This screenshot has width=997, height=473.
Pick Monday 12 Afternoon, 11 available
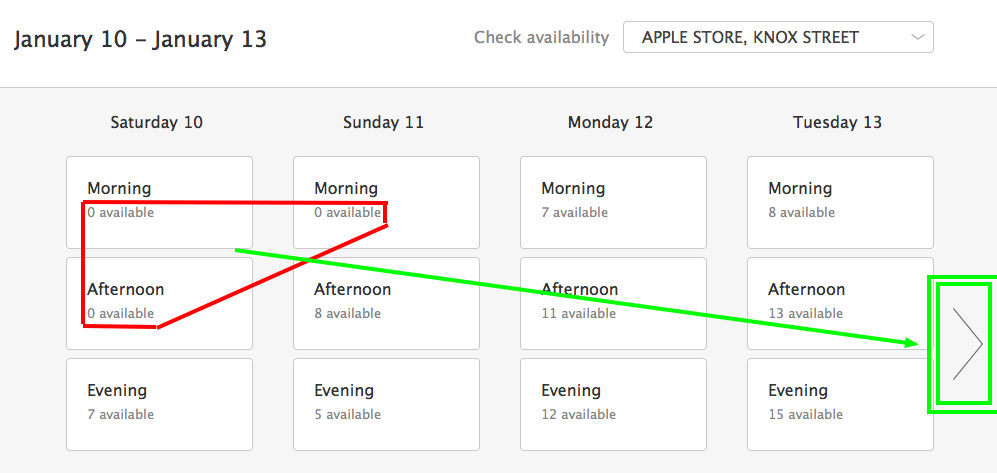tap(613, 303)
